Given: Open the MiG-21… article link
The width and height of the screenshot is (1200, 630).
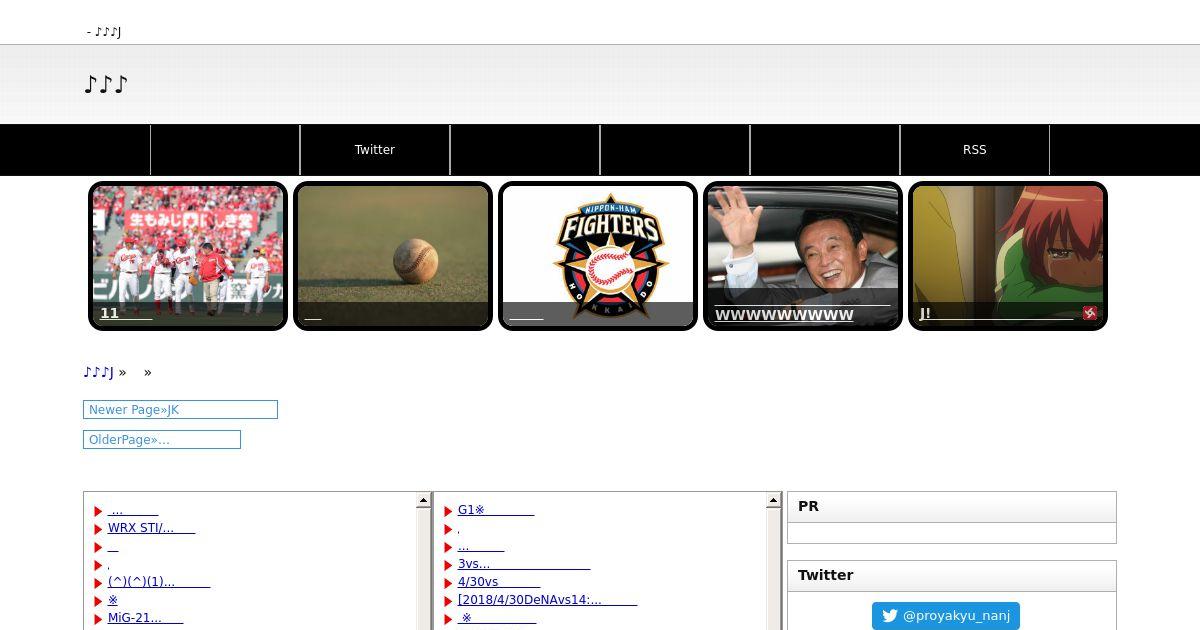Looking at the screenshot, I should (145, 618).
